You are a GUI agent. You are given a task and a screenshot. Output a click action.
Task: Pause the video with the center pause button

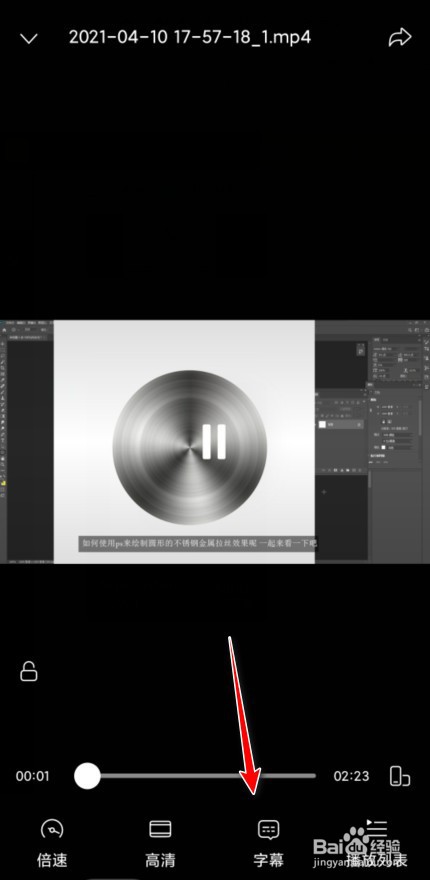[x=214, y=442]
